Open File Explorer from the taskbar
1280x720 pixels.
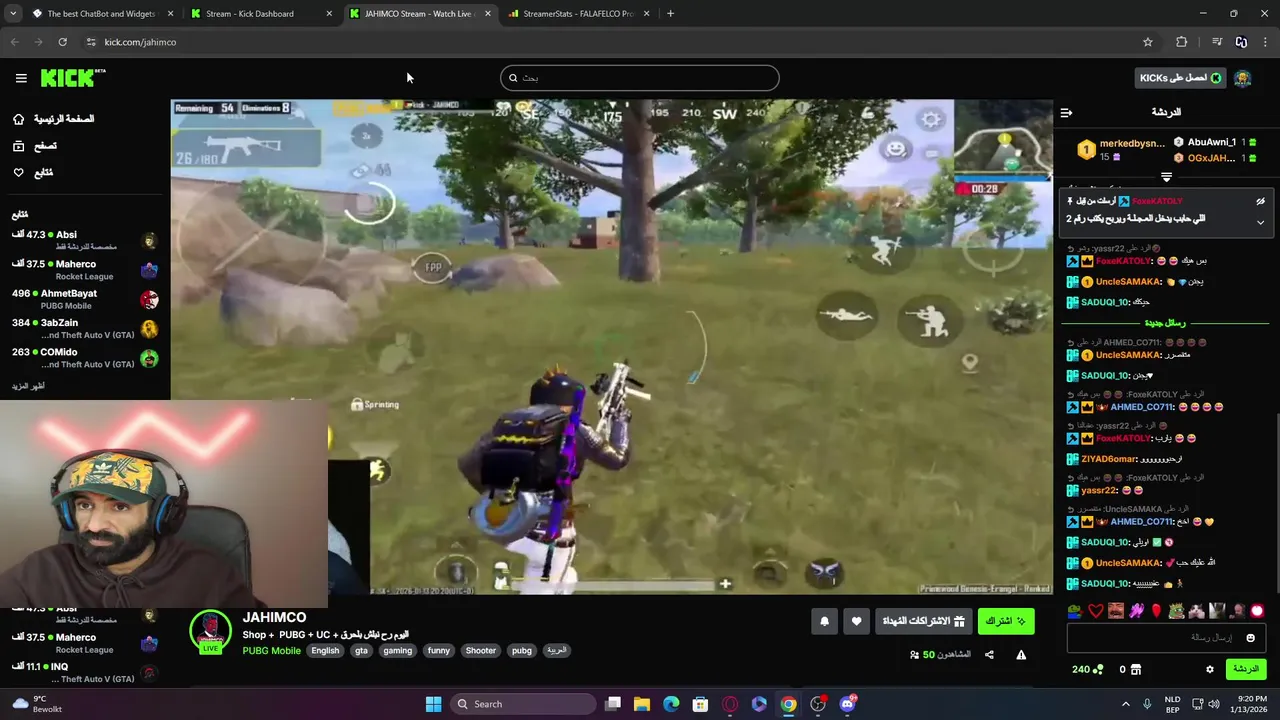tap(642, 704)
